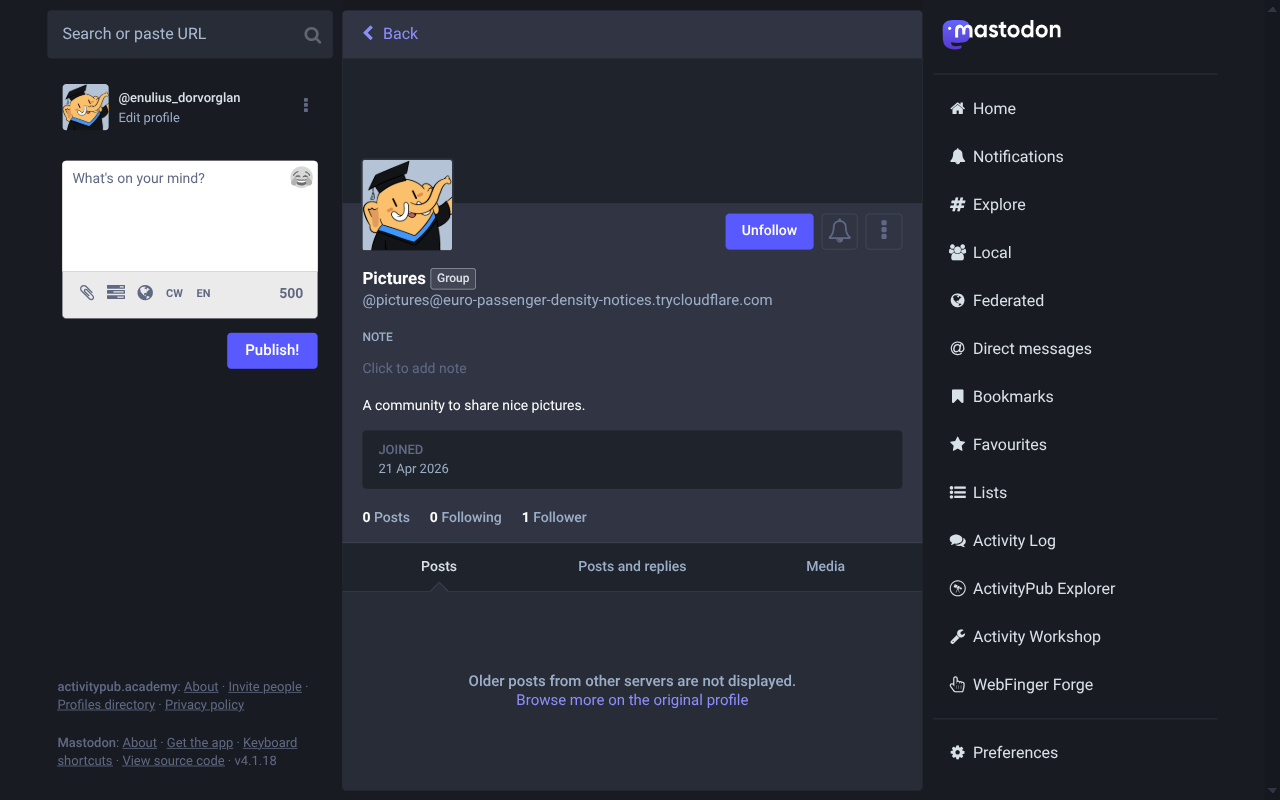Open the WebFinger Forge tool
This screenshot has width=1280, height=800.
tap(1032, 684)
